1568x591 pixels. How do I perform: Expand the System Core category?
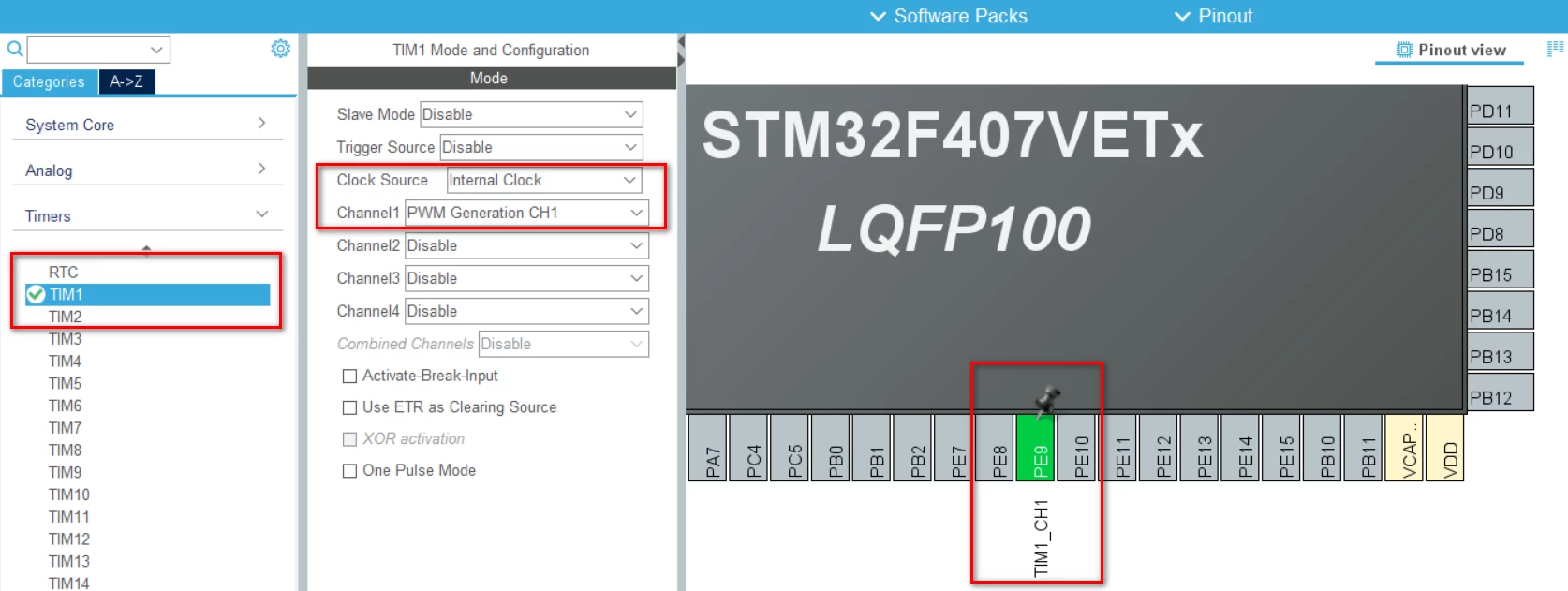click(x=147, y=125)
